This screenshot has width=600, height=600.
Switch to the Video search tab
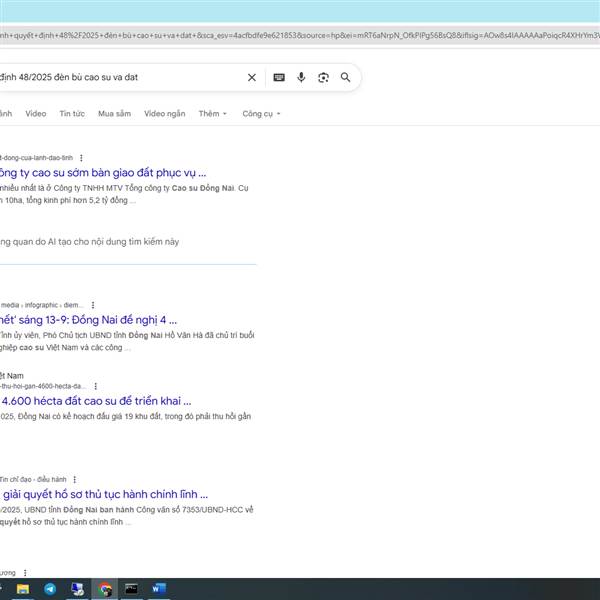(36, 114)
